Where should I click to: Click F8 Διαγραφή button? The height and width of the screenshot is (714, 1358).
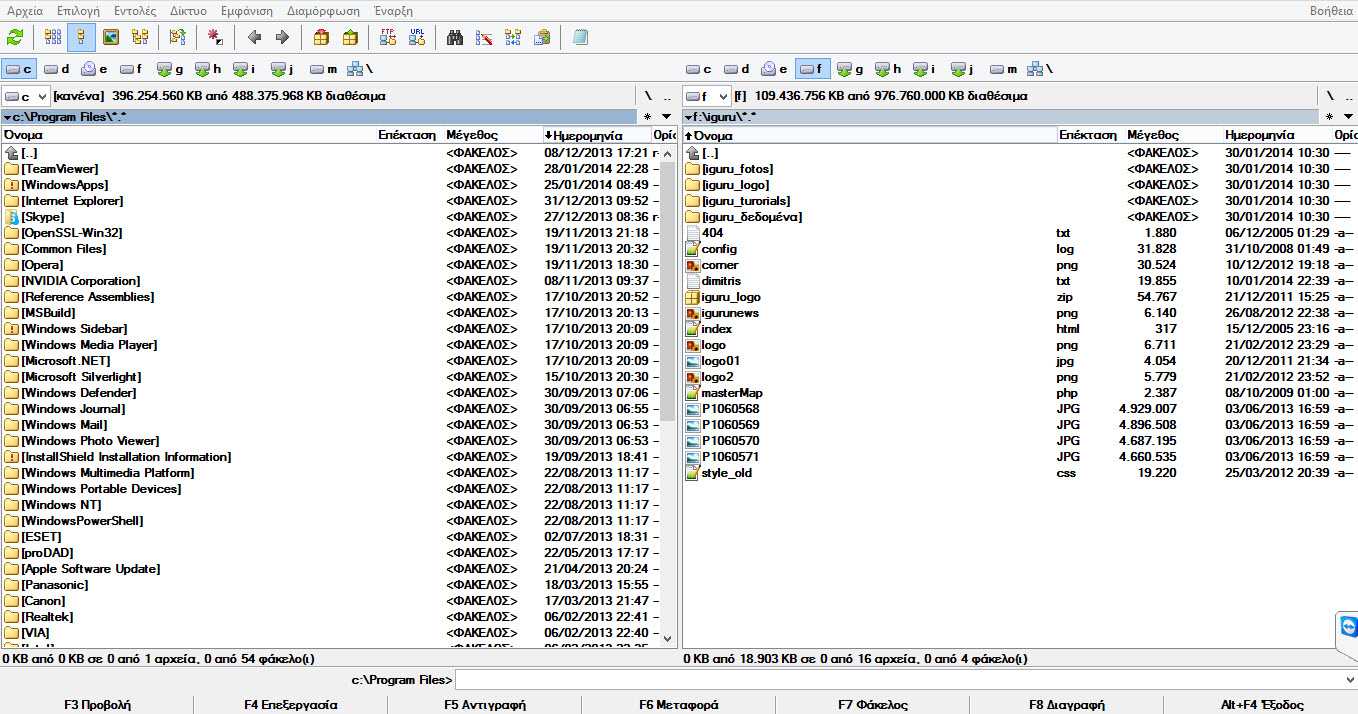tap(1067, 704)
